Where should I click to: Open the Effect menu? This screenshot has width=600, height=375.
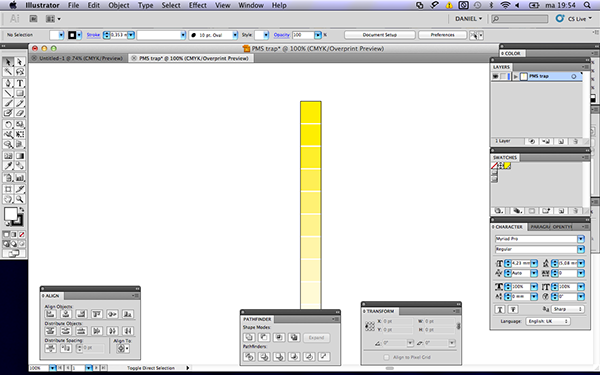pyautogui.click(x=198, y=5)
